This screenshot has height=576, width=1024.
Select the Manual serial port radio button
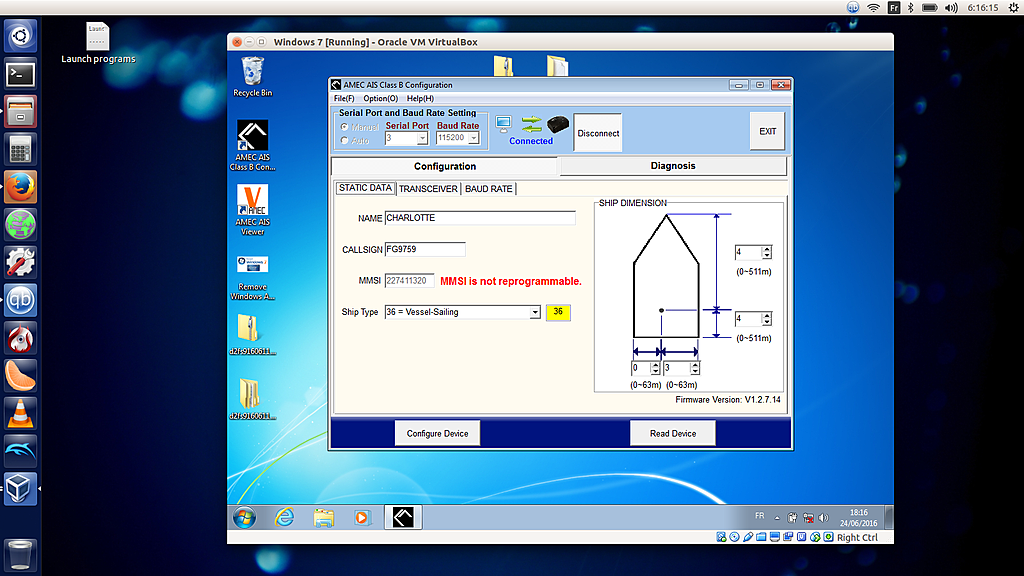point(344,127)
